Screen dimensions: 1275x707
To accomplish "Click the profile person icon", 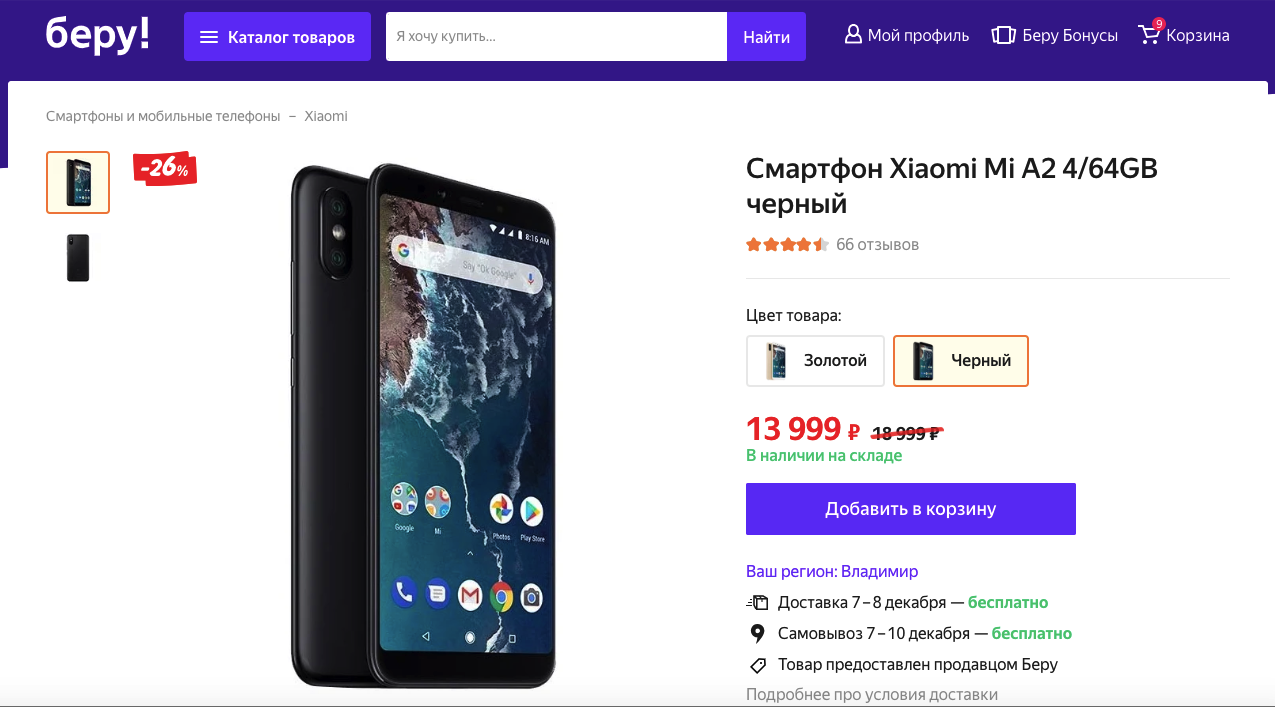I will click(853, 35).
